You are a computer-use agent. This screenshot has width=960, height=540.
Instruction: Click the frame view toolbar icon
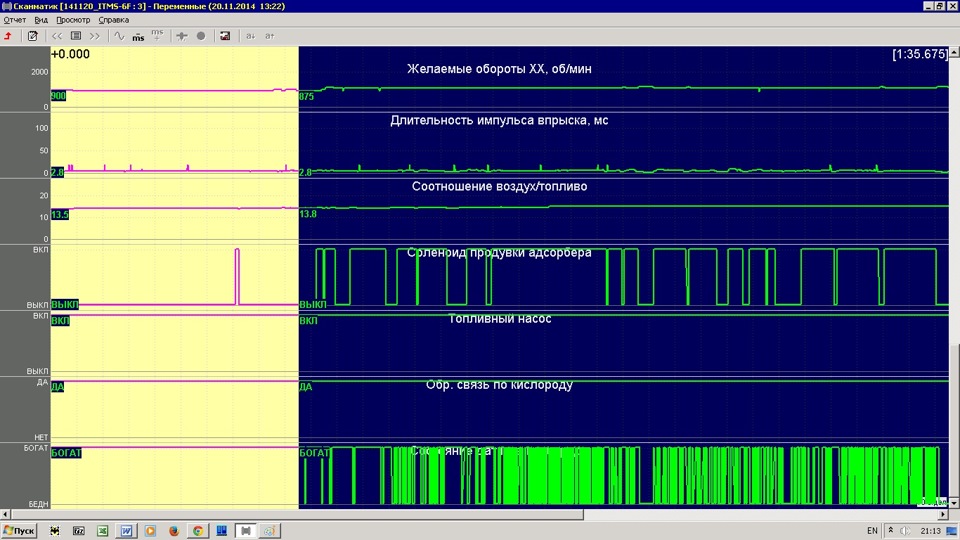tap(76, 36)
